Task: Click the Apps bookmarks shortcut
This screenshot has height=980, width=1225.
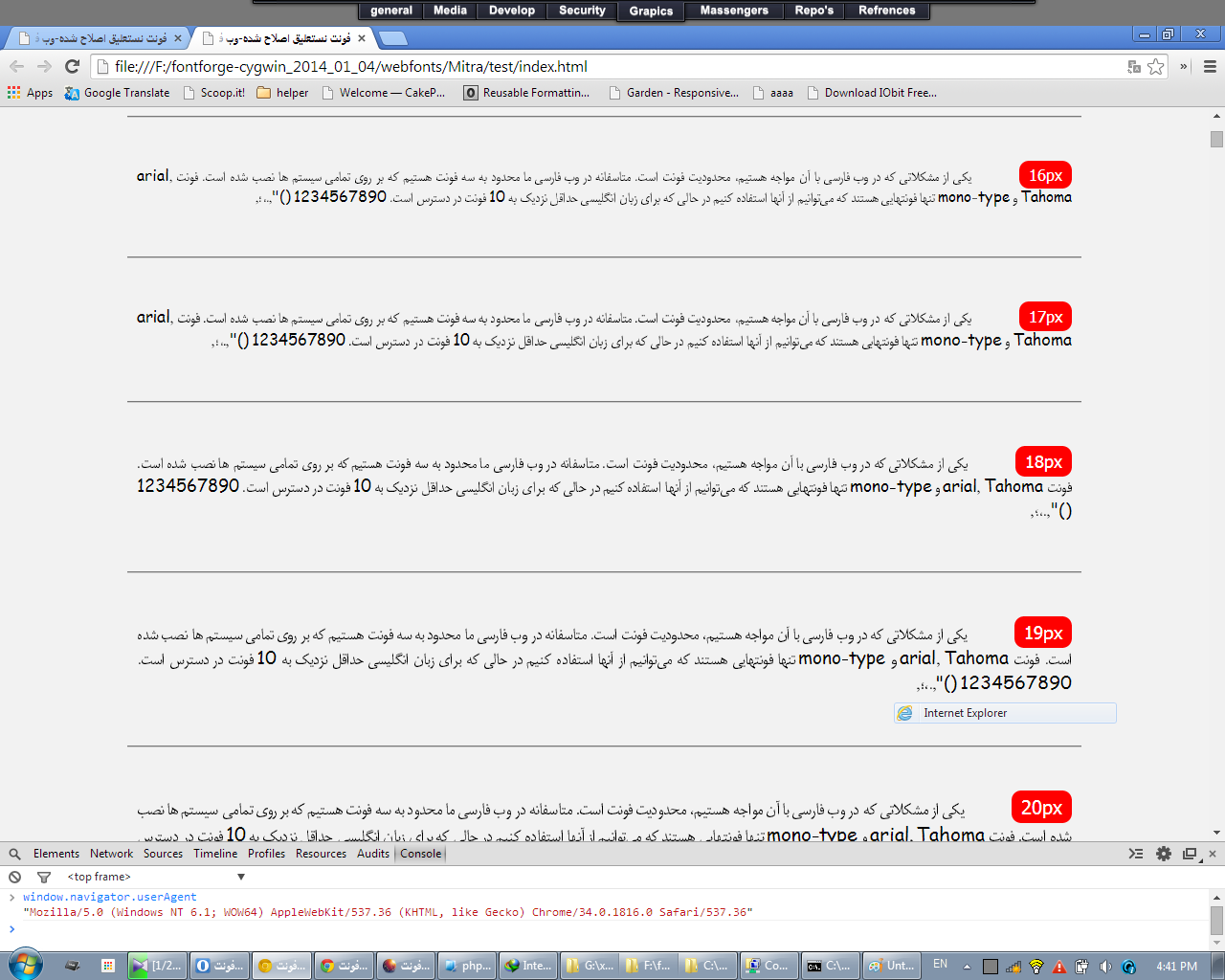Action: [30, 93]
